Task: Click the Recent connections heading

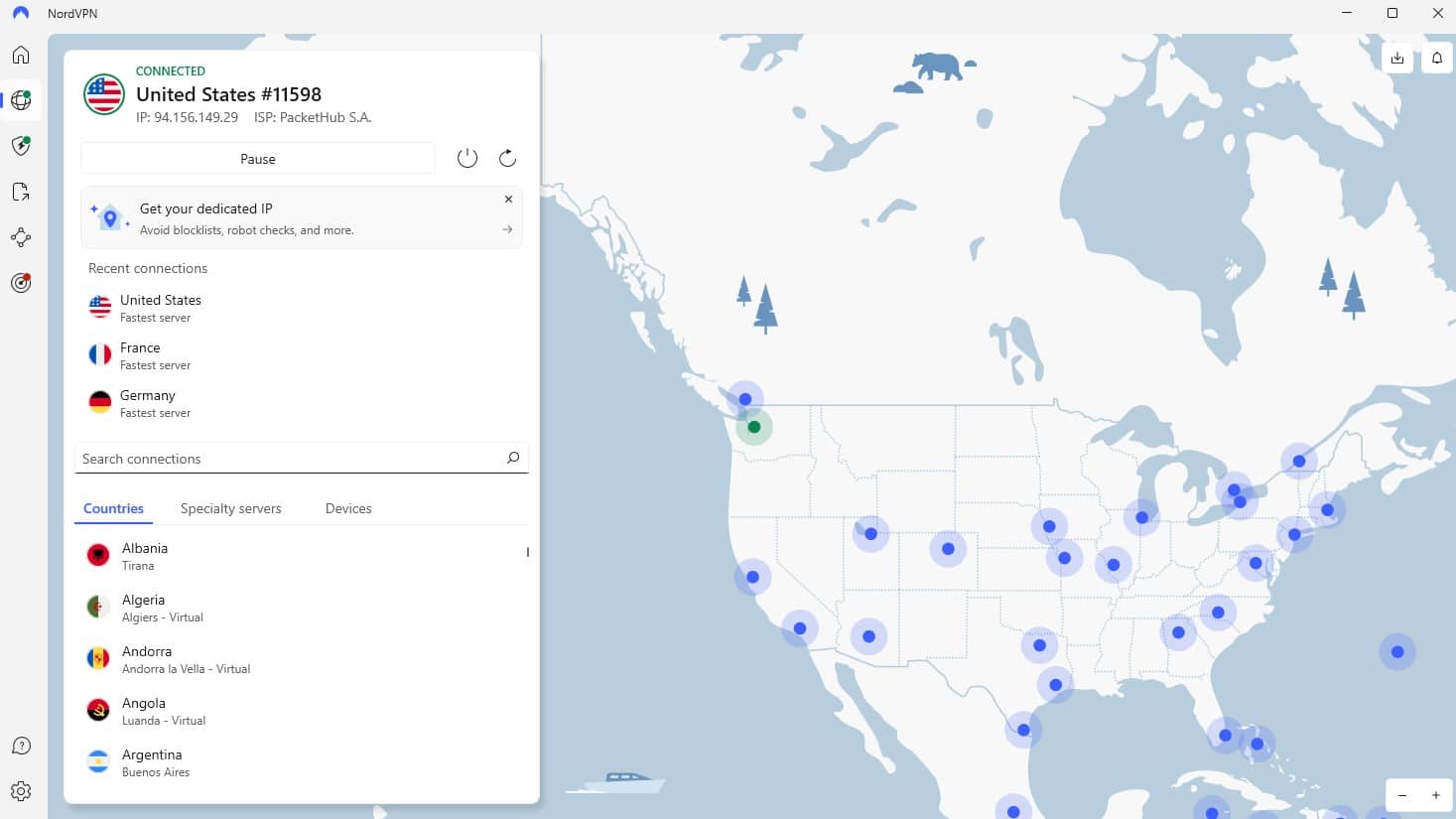Action: coord(148,268)
